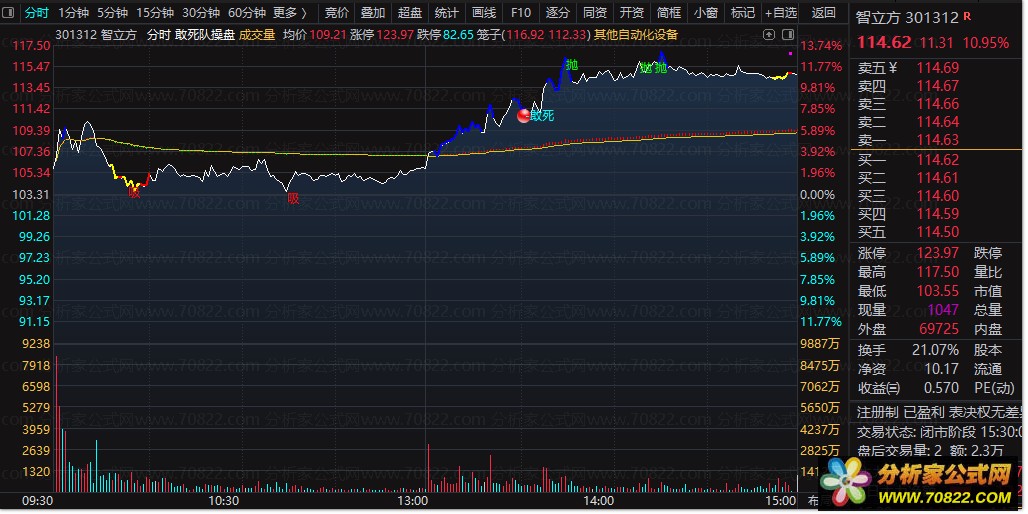Toggle the 简框 simple frame mode
Screen dimensions: 1028x514
coord(669,12)
